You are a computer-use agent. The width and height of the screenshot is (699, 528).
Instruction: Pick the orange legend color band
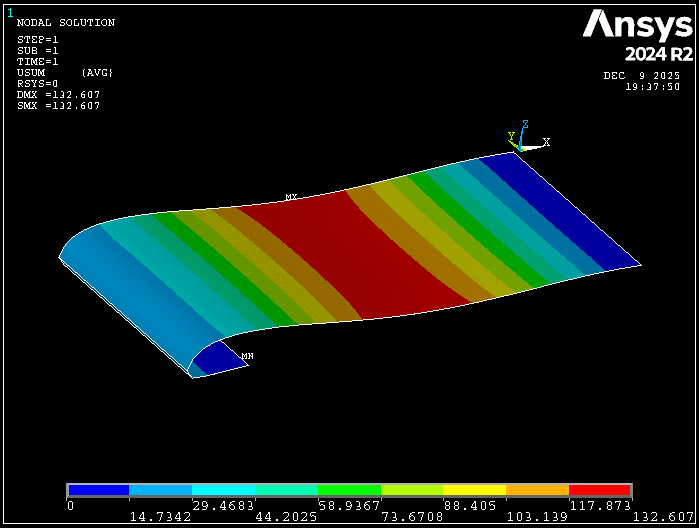click(x=538, y=490)
